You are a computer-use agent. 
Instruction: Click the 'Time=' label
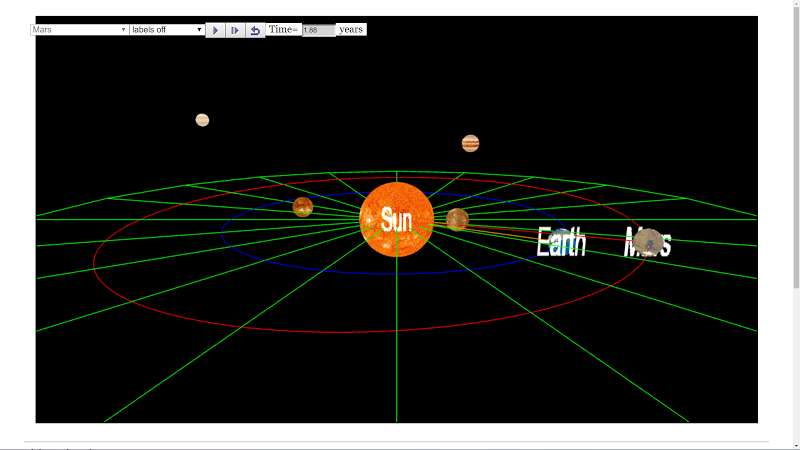coord(283,30)
